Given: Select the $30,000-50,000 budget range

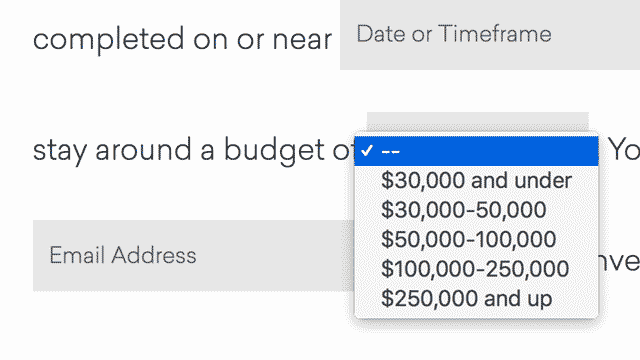Looking at the screenshot, I should (476, 210).
